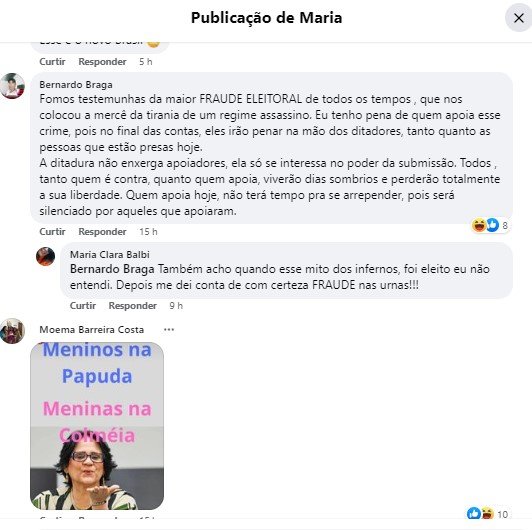Click Curtir under the 5 h comment

(x=52, y=62)
